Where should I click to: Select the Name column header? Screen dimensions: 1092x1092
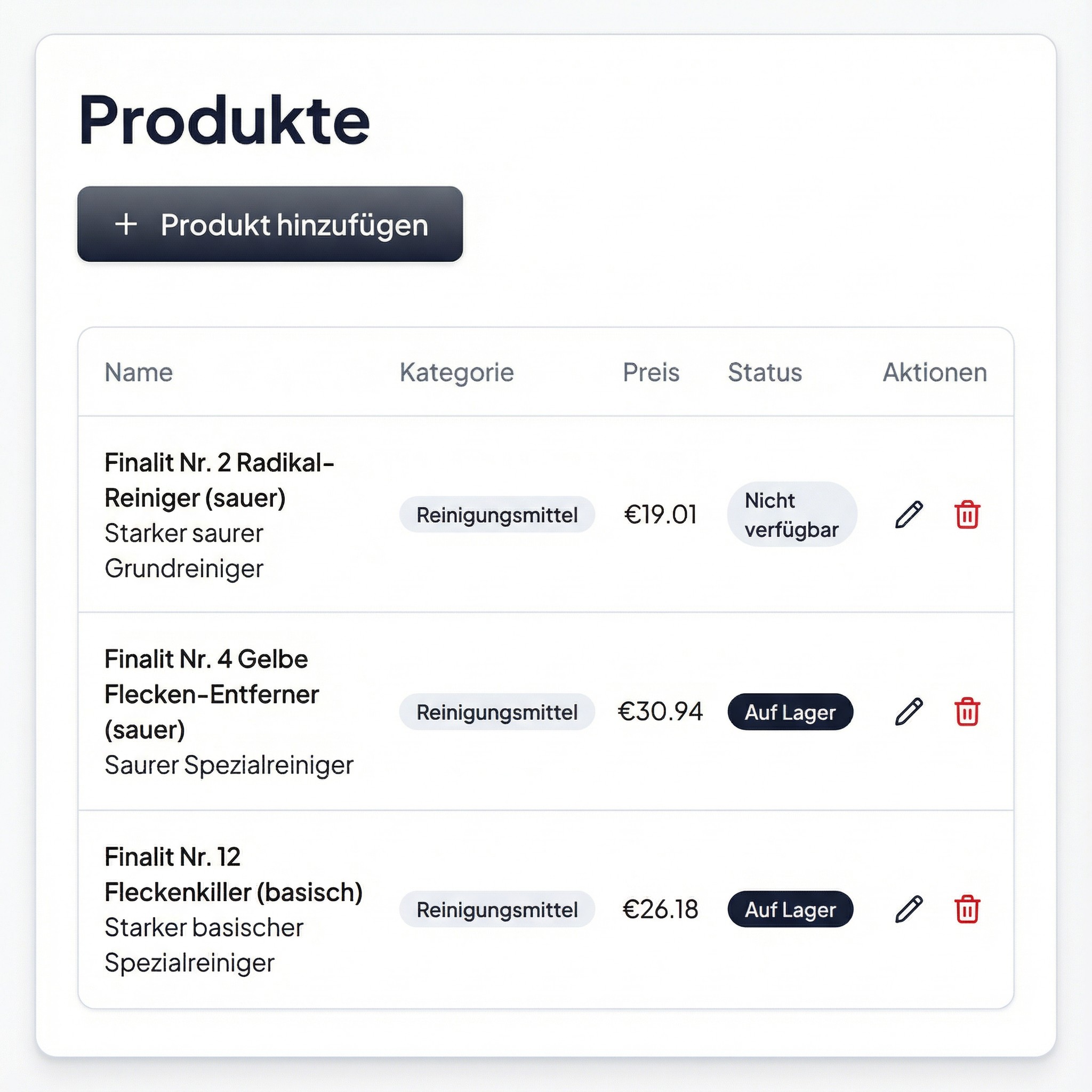139,372
